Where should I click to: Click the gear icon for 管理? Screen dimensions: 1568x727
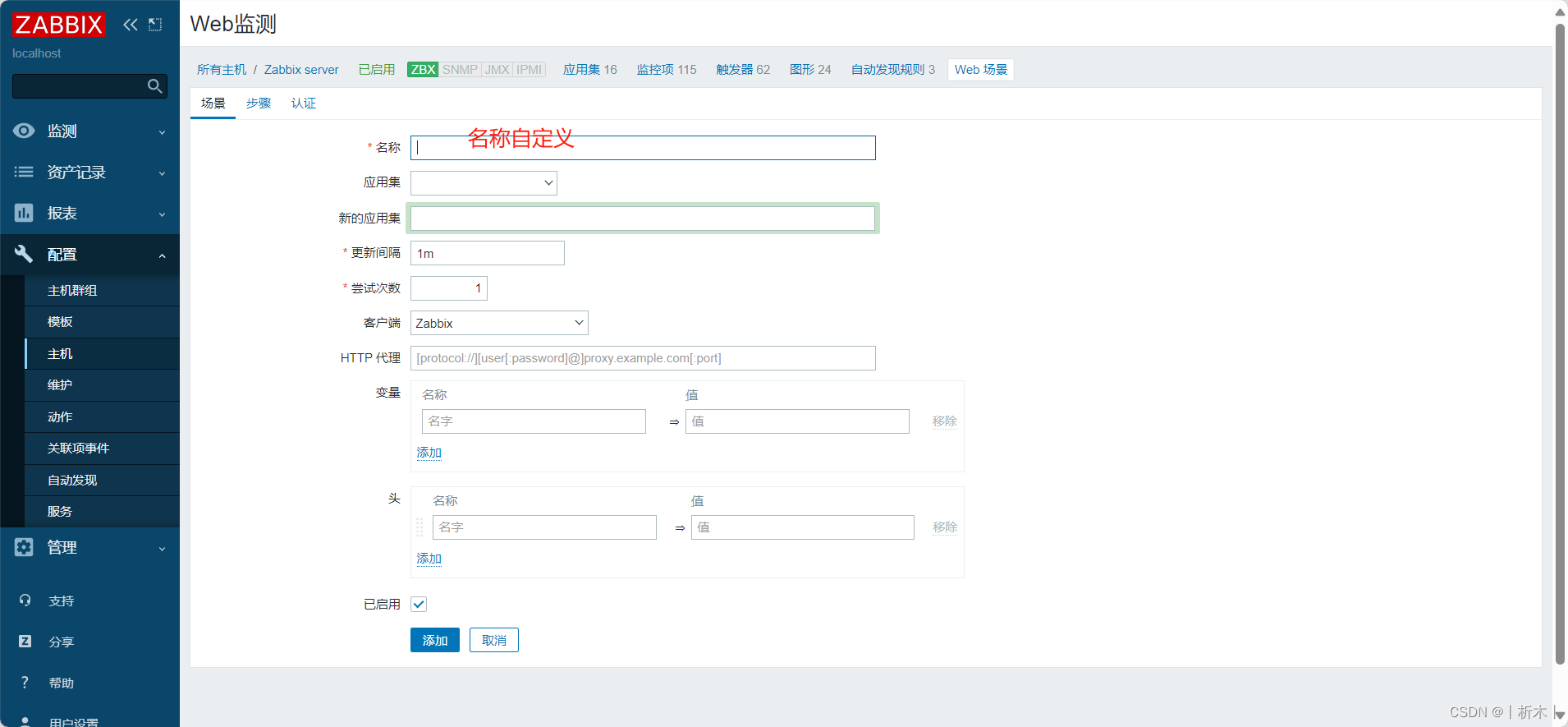[x=24, y=547]
